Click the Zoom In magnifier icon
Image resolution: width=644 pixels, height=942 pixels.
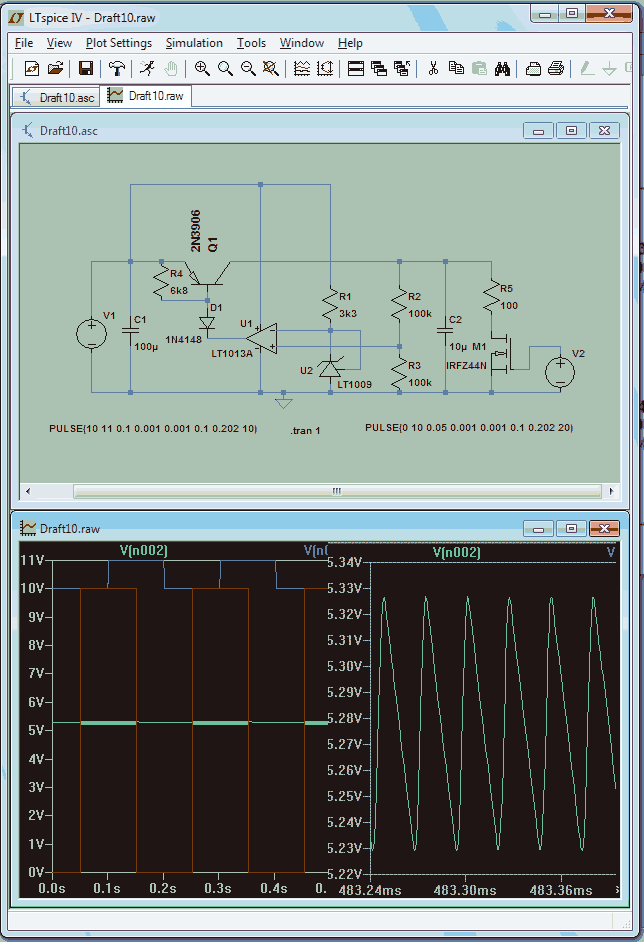202,68
